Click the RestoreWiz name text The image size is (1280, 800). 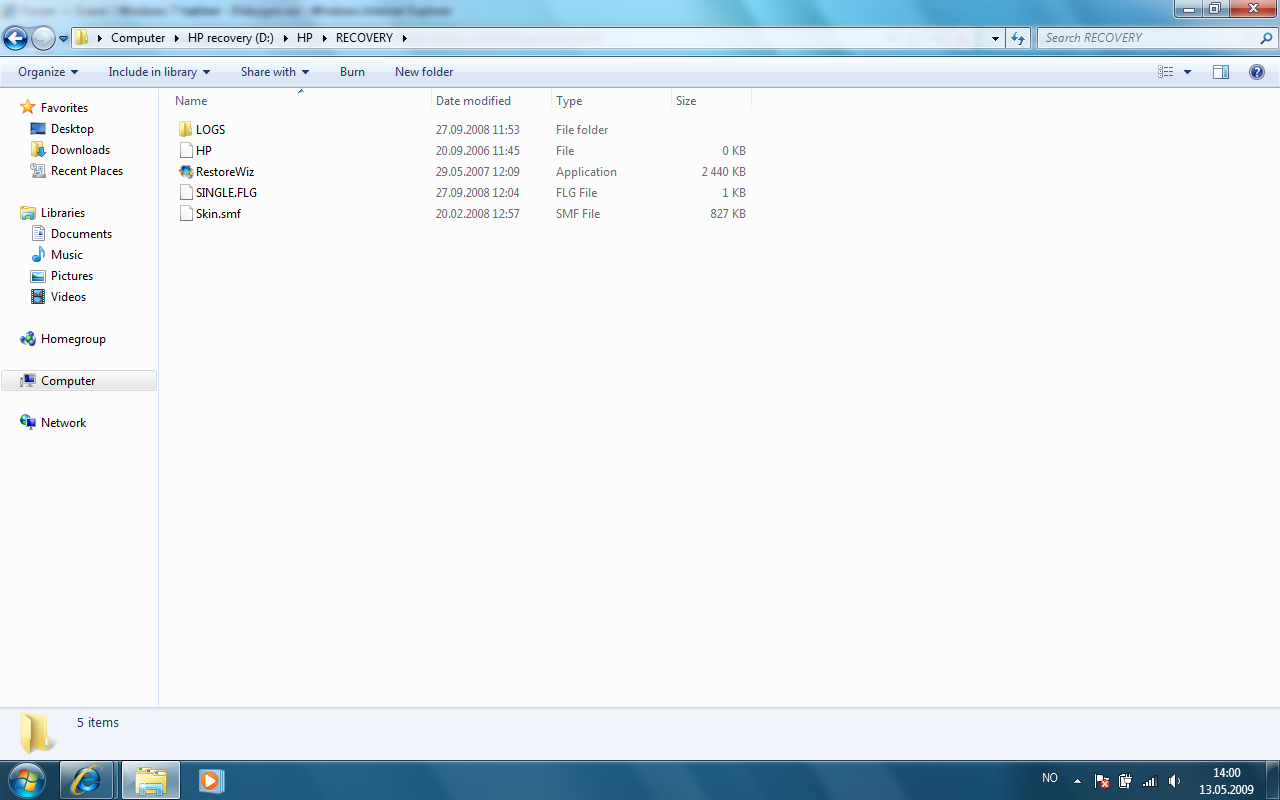[225, 172]
